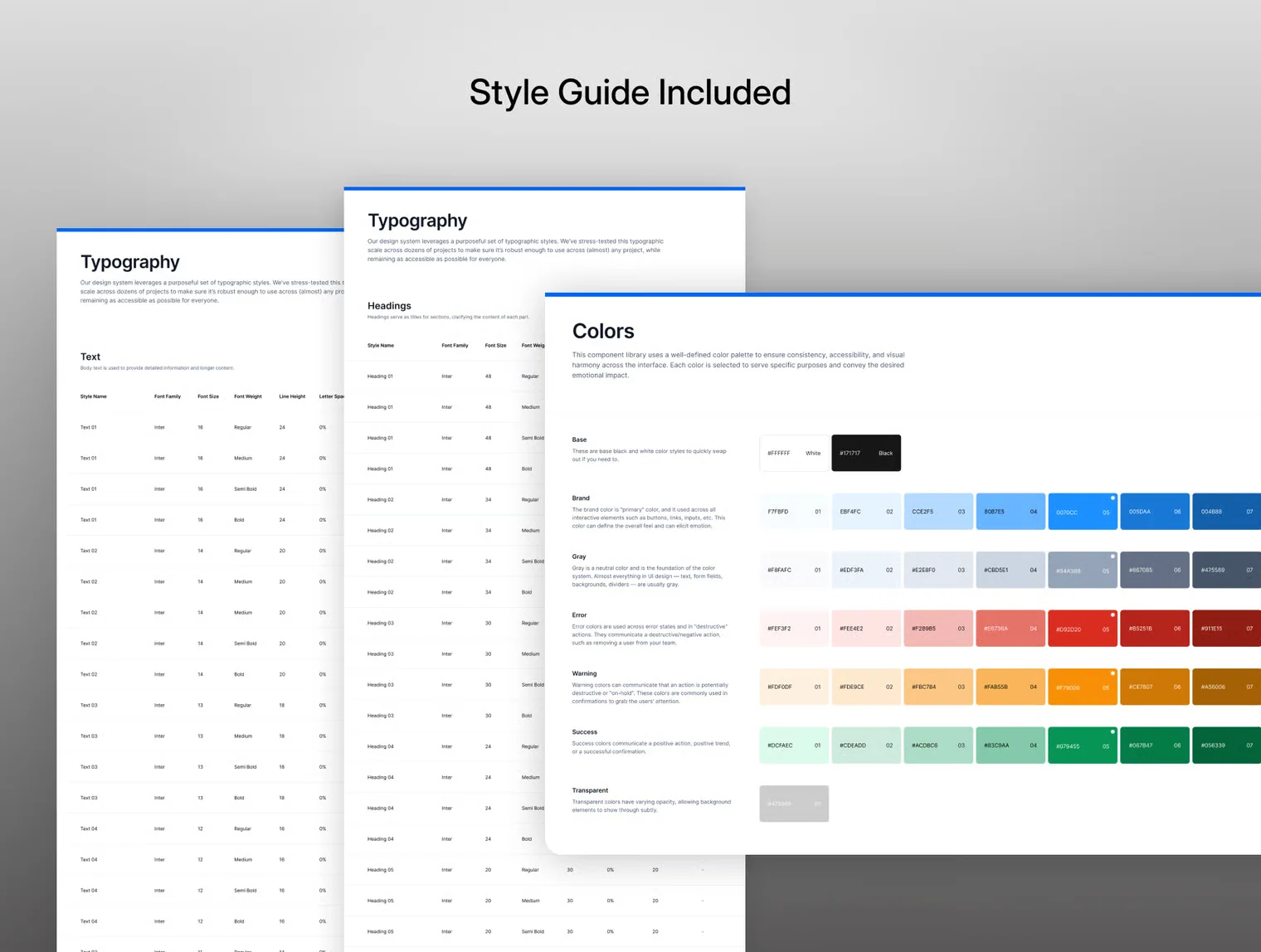Click the gray Transparent color swatch
Image resolution: width=1261 pixels, height=952 pixels.
click(x=794, y=804)
